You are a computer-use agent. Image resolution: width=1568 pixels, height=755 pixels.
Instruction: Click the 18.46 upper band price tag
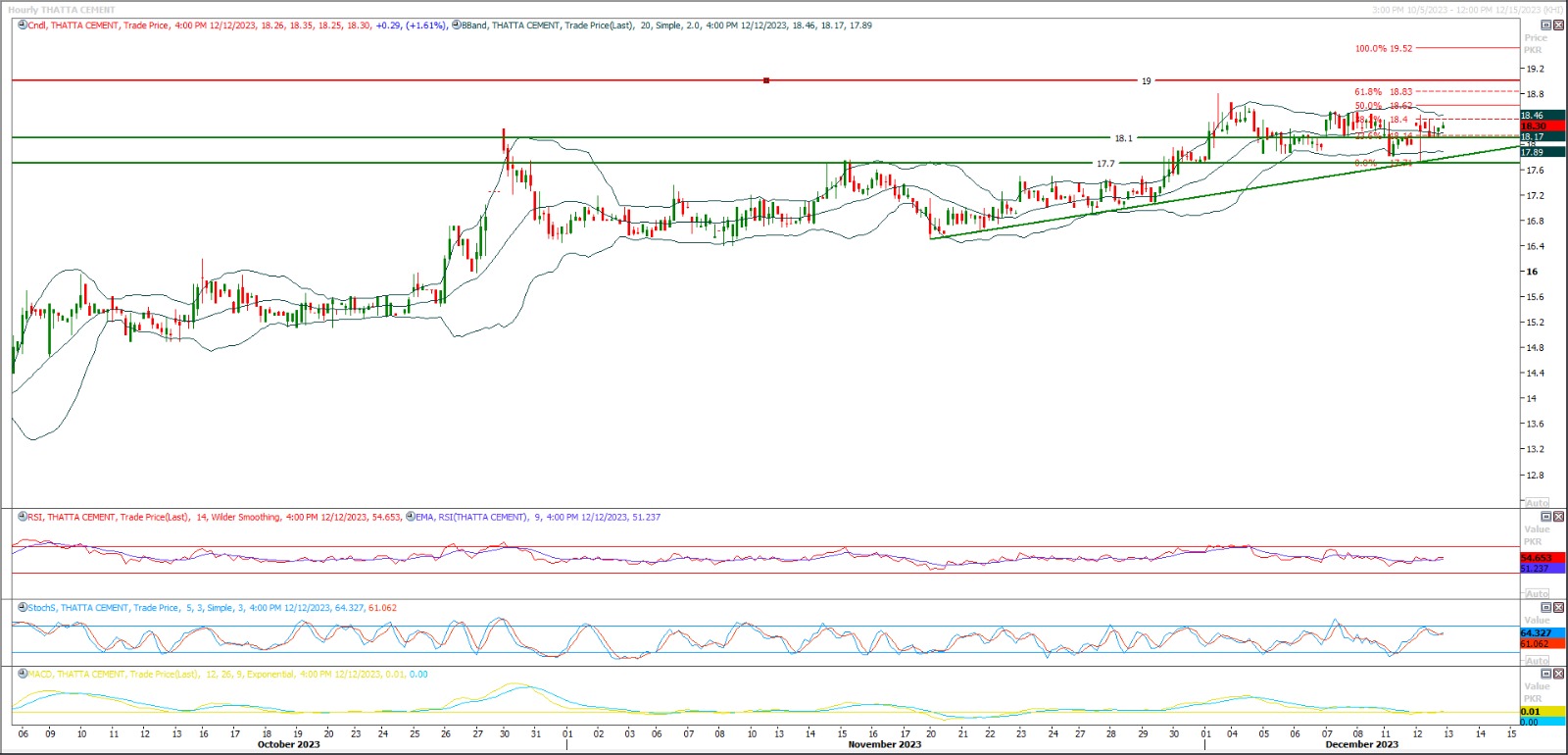tap(1543, 116)
